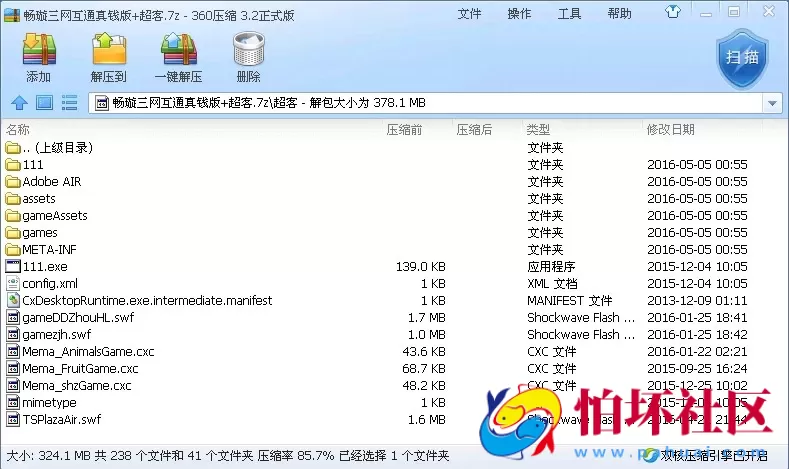Click the status bar size summary text

point(227,456)
